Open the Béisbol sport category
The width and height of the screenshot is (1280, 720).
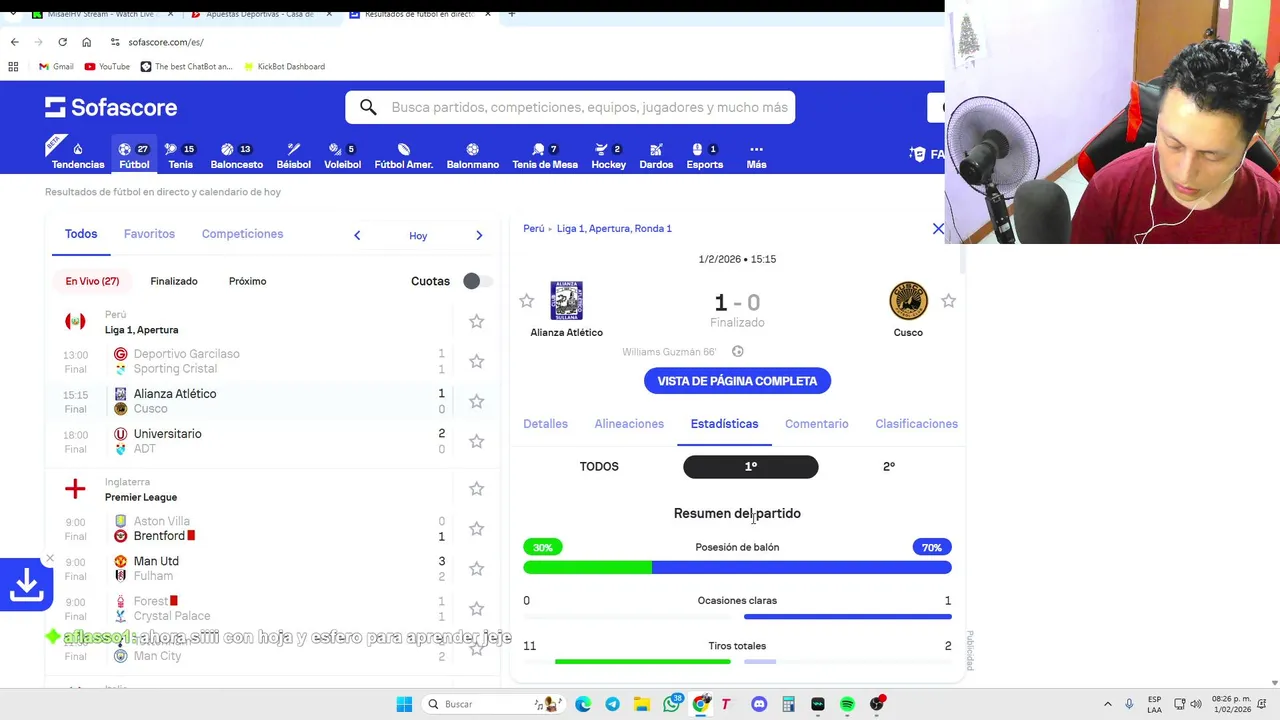click(x=293, y=155)
